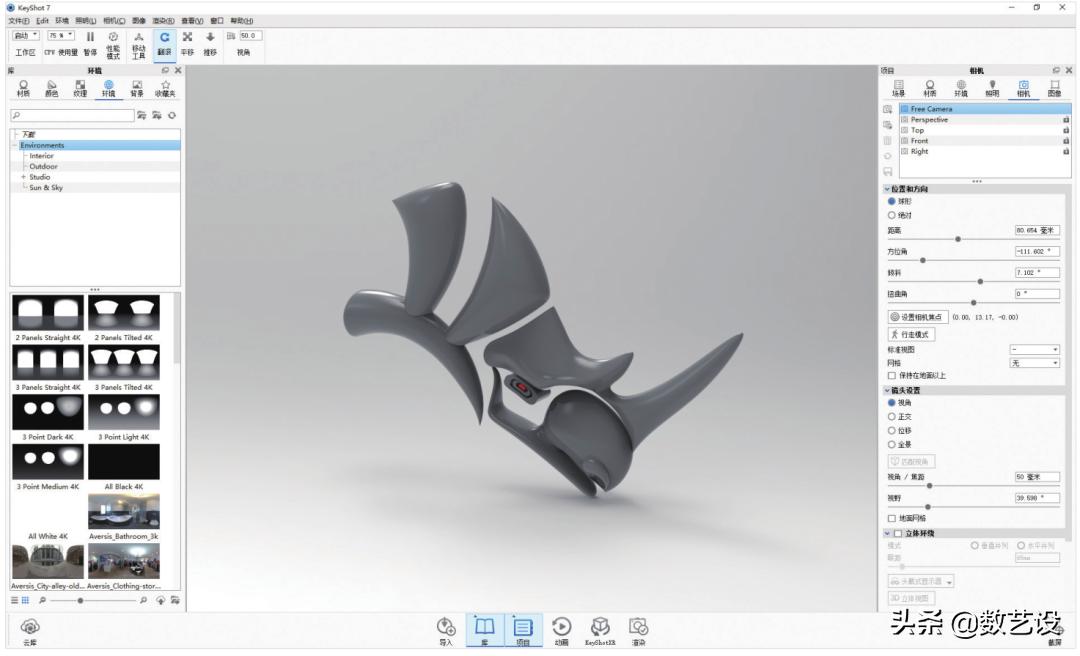Select Sun & Sky folder
The width and height of the screenshot is (1080, 656).
pos(46,187)
